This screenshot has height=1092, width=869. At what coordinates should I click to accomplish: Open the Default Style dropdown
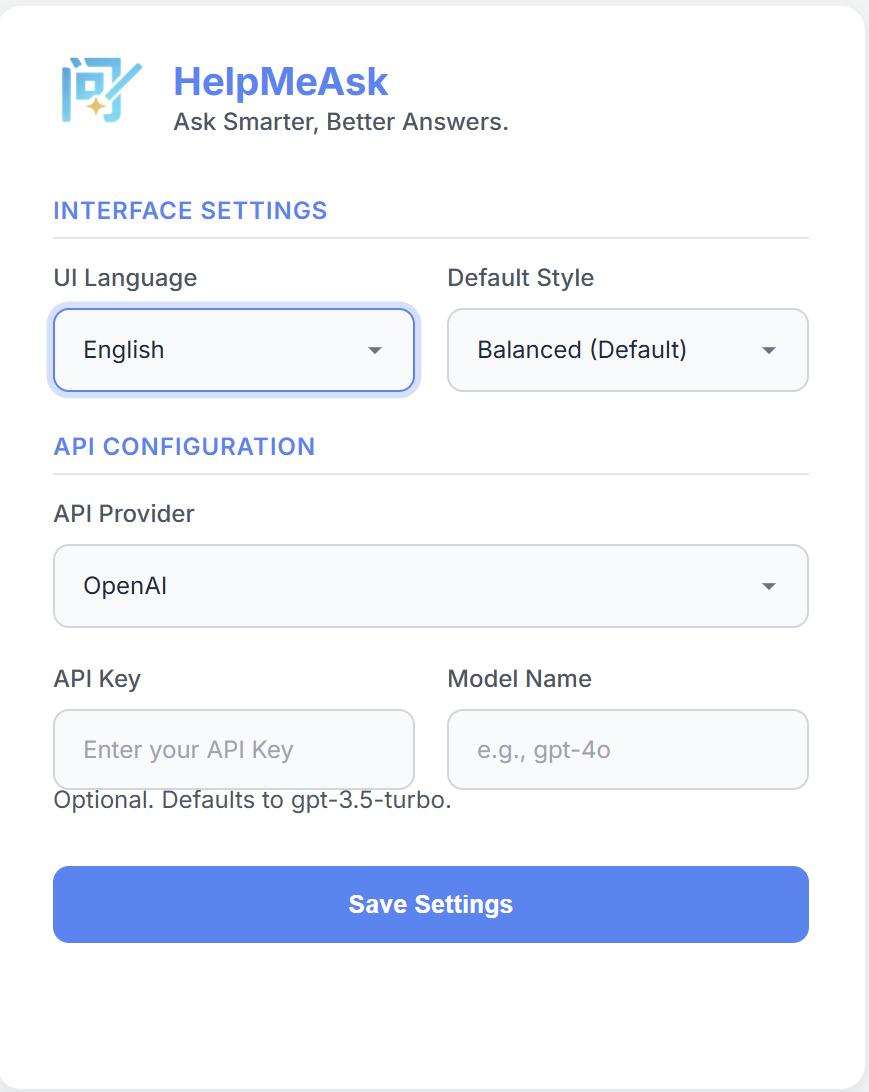point(627,350)
